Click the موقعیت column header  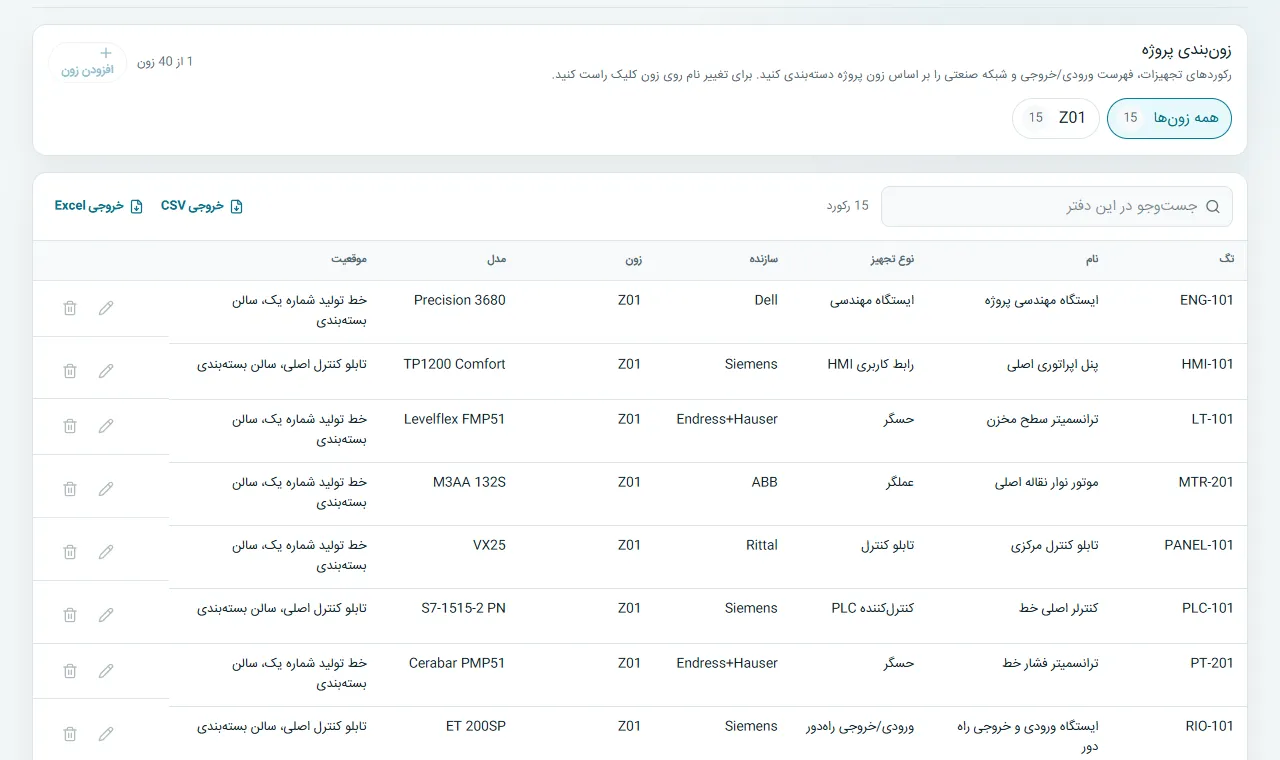click(x=349, y=259)
